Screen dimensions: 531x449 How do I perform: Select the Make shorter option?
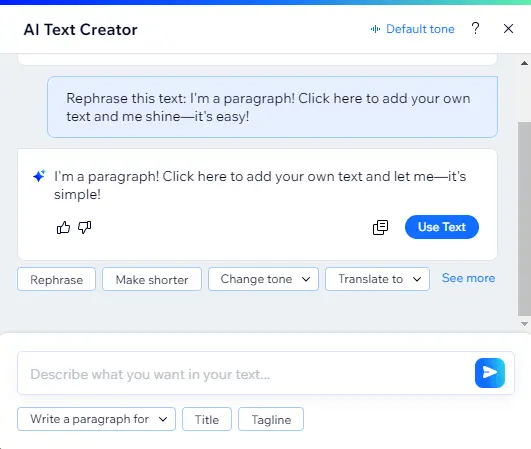152,279
